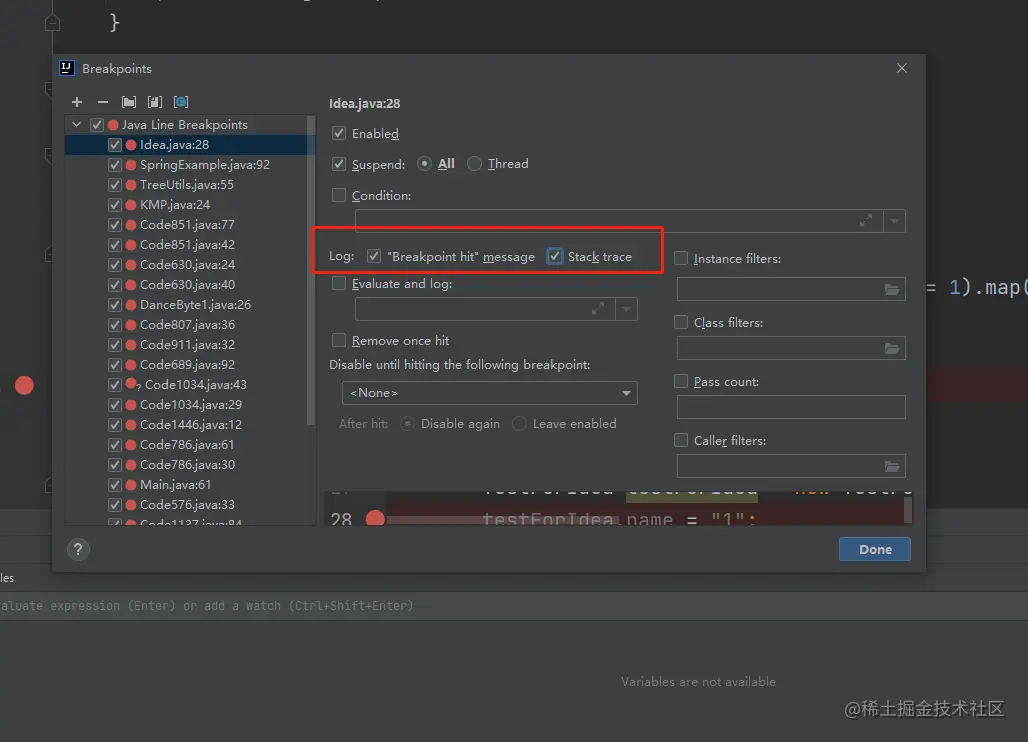
Task: Expand the Evaluate and log field icon
Action: [598, 309]
